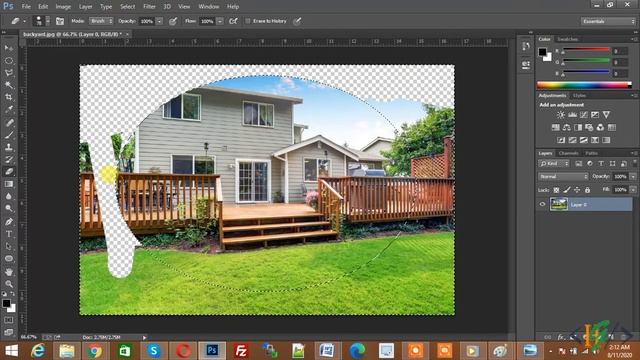Toggle lock transparent pixels
640x360 pixels.
[556, 190]
